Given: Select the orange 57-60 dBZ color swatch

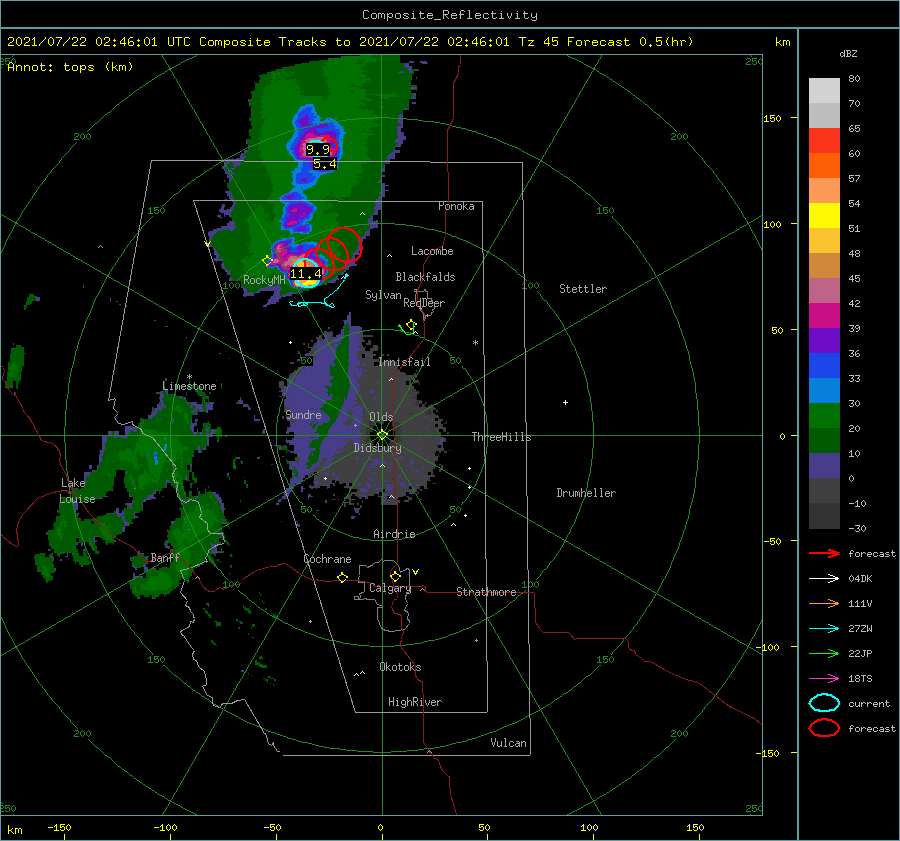Looking at the screenshot, I should coord(824,165).
